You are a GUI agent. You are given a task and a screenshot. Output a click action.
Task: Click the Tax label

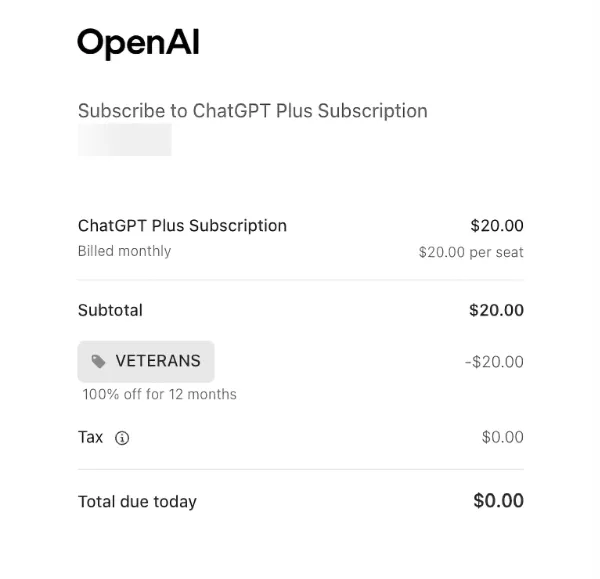(90, 437)
